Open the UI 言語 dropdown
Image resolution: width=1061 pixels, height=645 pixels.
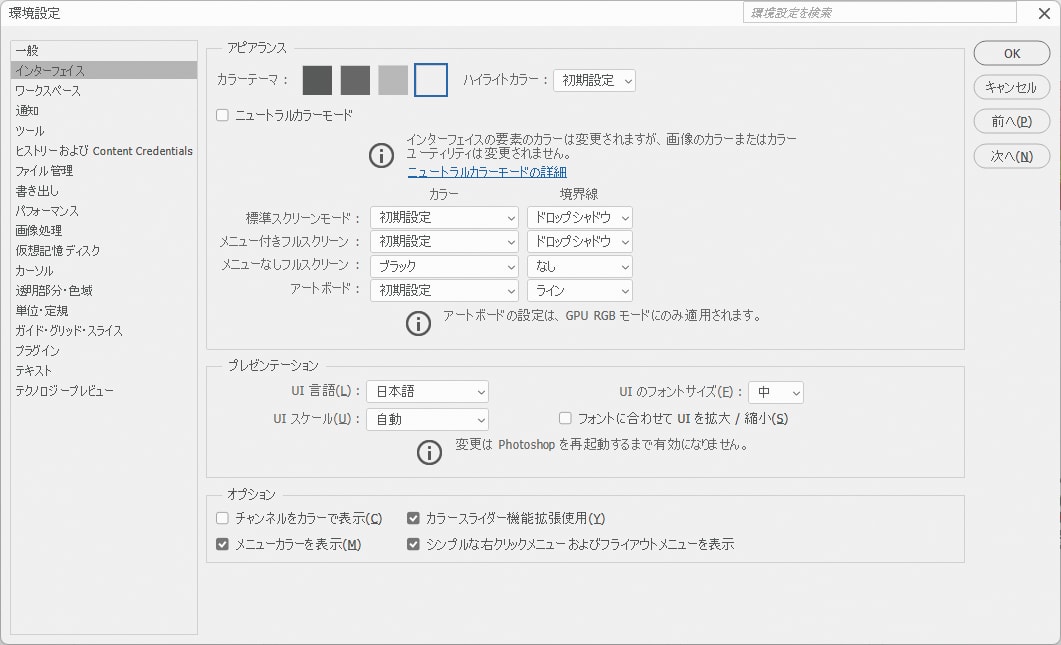(x=427, y=392)
